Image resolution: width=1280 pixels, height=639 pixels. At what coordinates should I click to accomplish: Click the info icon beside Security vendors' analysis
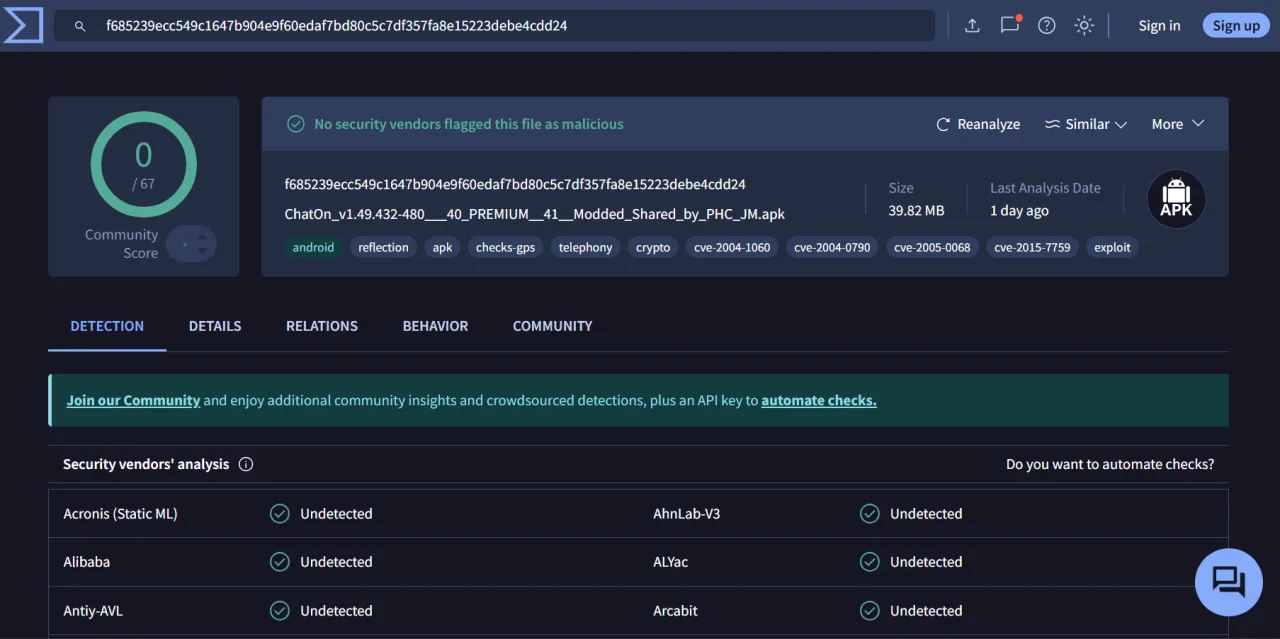point(246,464)
